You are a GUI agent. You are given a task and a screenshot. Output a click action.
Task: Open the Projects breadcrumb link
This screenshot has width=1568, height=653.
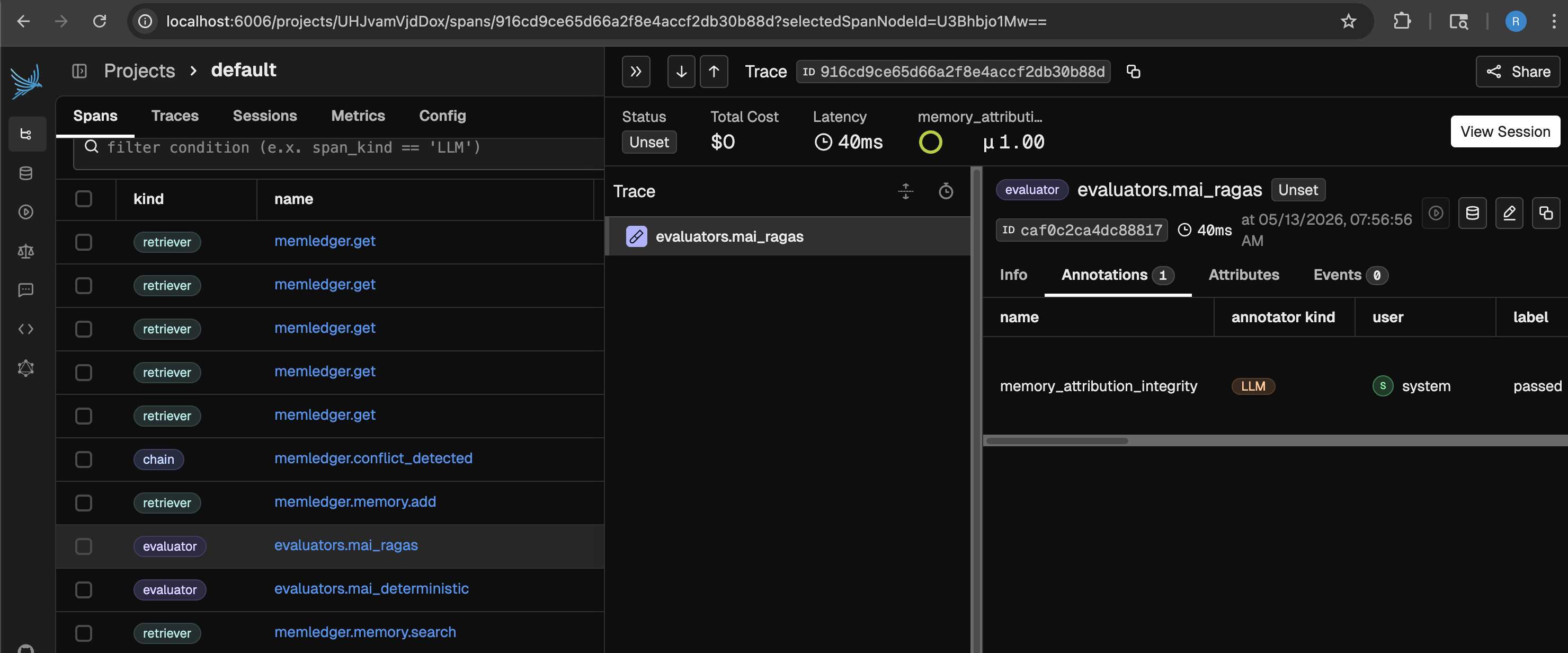pyautogui.click(x=139, y=70)
